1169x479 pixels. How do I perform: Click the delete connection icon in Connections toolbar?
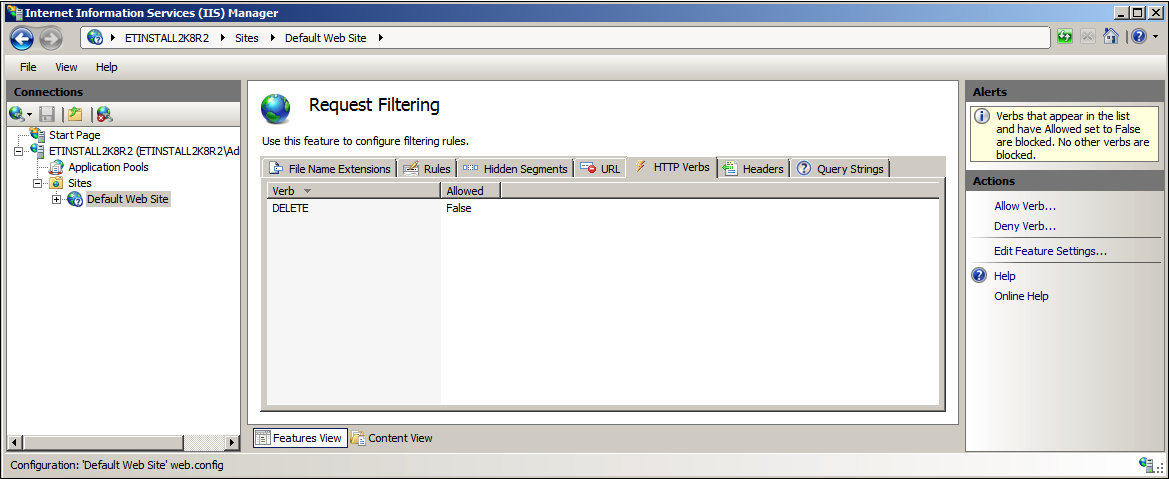click(104, 114)
